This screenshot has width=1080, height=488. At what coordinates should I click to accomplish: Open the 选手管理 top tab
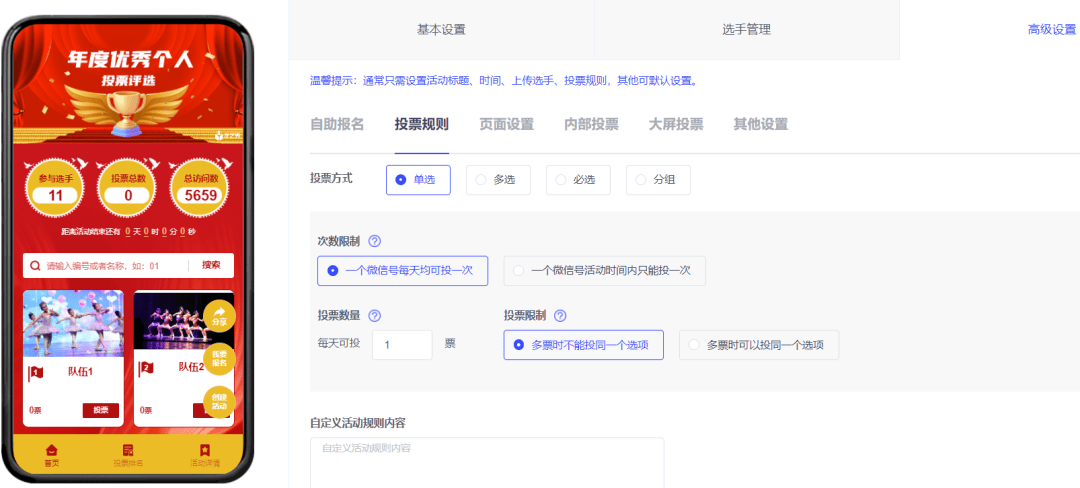(x=746, y=30)
